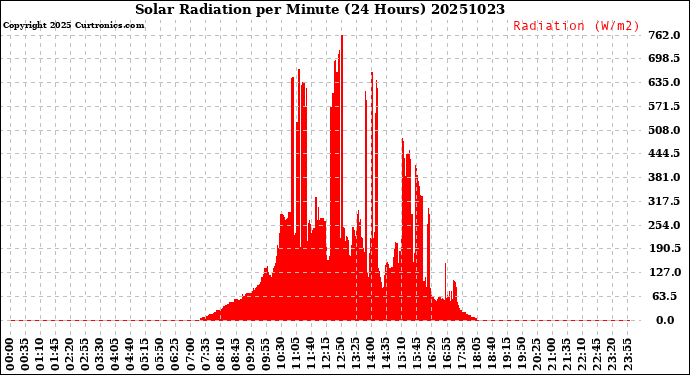Viewport: 690px width, 375px height.
Task: Click the 22:10 time axis label
Action: pyautogui.click(x=581, y=355)
